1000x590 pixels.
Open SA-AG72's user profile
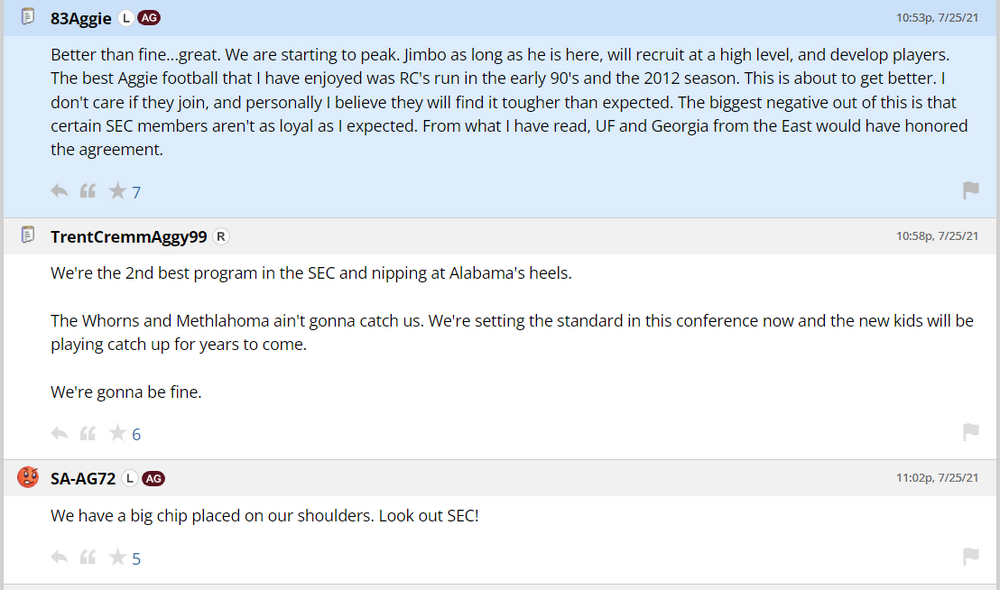point(83,478)
